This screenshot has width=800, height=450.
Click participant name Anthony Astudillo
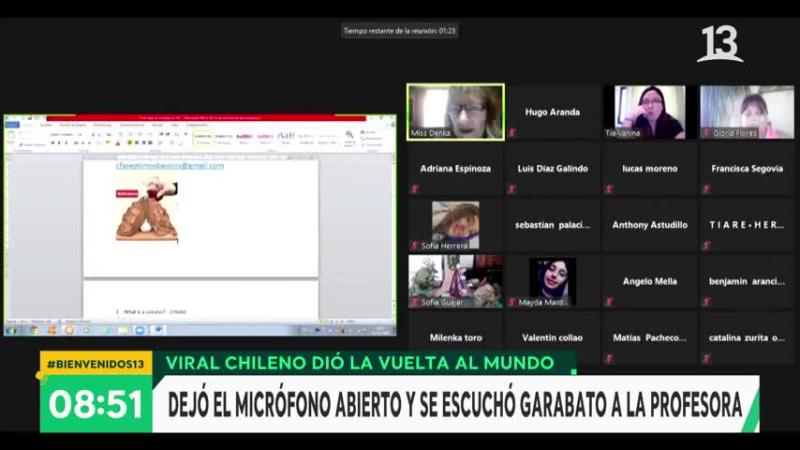tap(649, 225)
